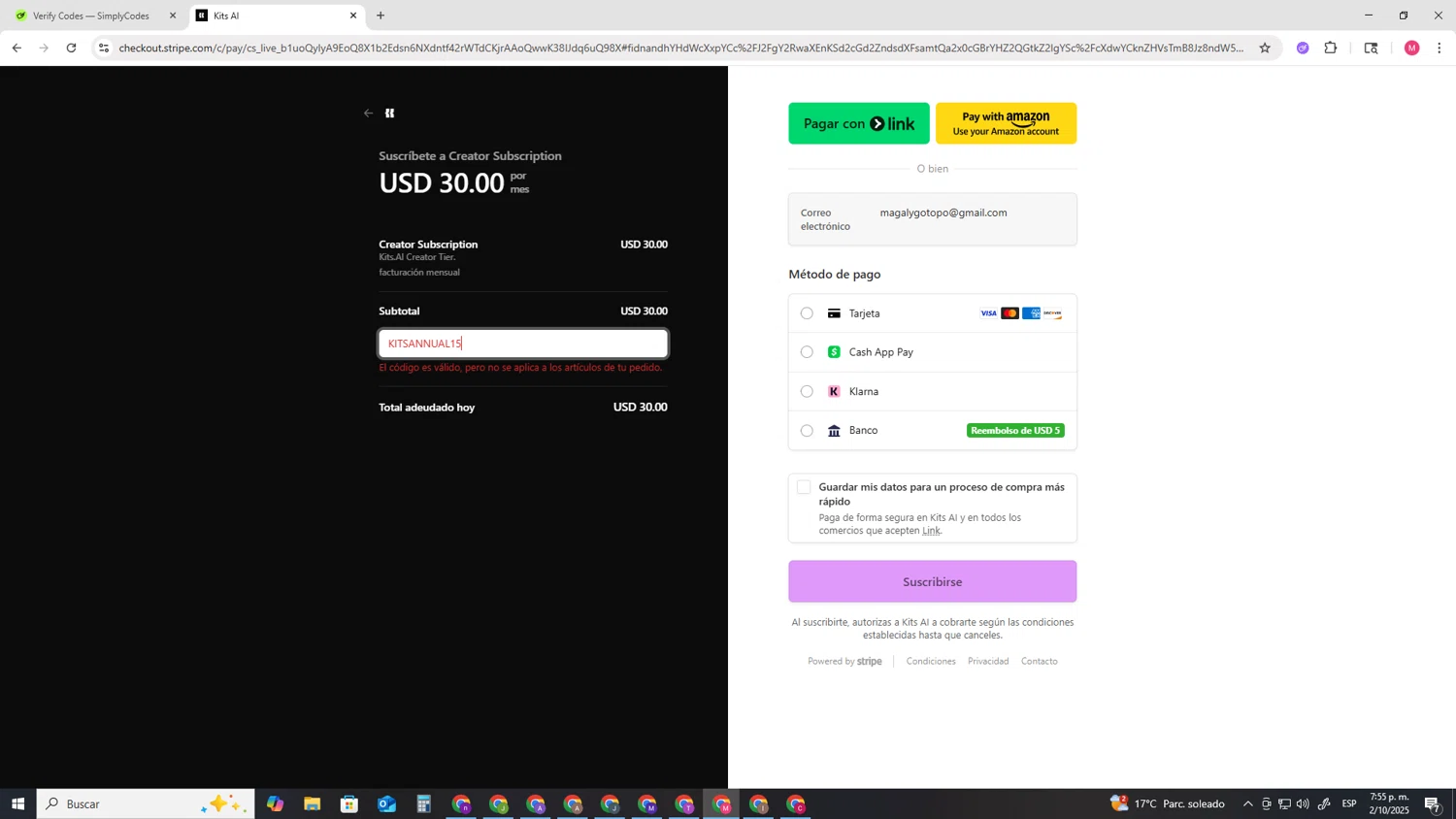Open Calculator from the taskbar
Screen dimensions: 1456x819
423,803
